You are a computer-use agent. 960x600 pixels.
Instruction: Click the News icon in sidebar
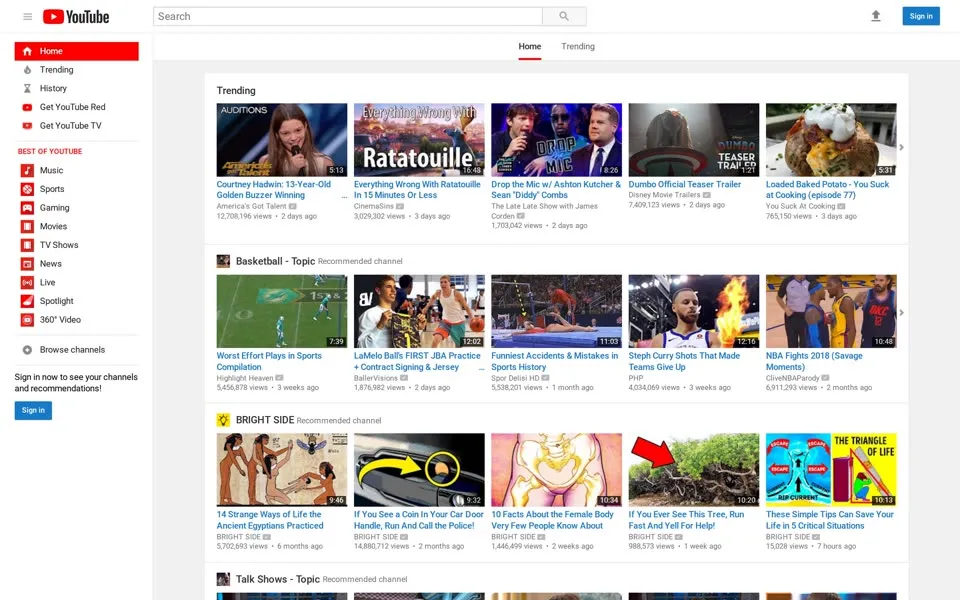pos(27,264)
